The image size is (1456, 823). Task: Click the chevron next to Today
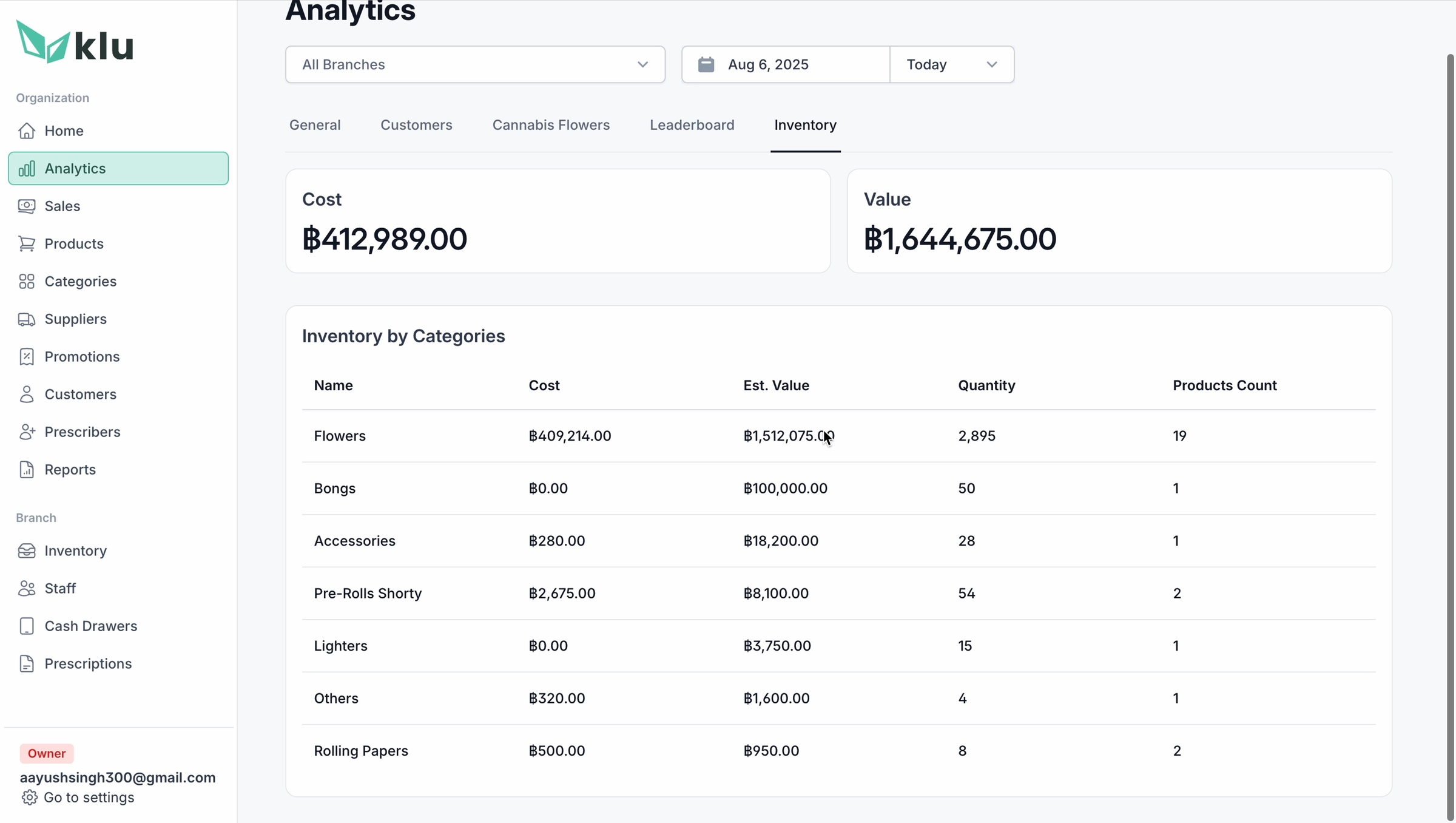coord(991,64)
